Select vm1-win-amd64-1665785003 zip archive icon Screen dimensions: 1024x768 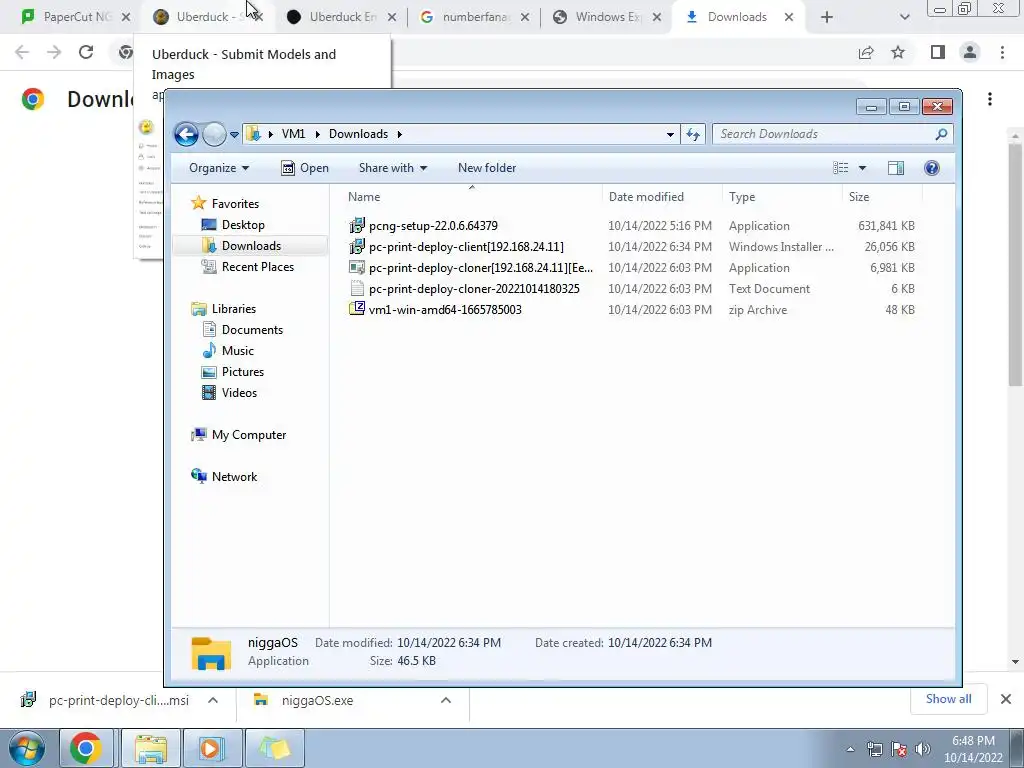357,310
